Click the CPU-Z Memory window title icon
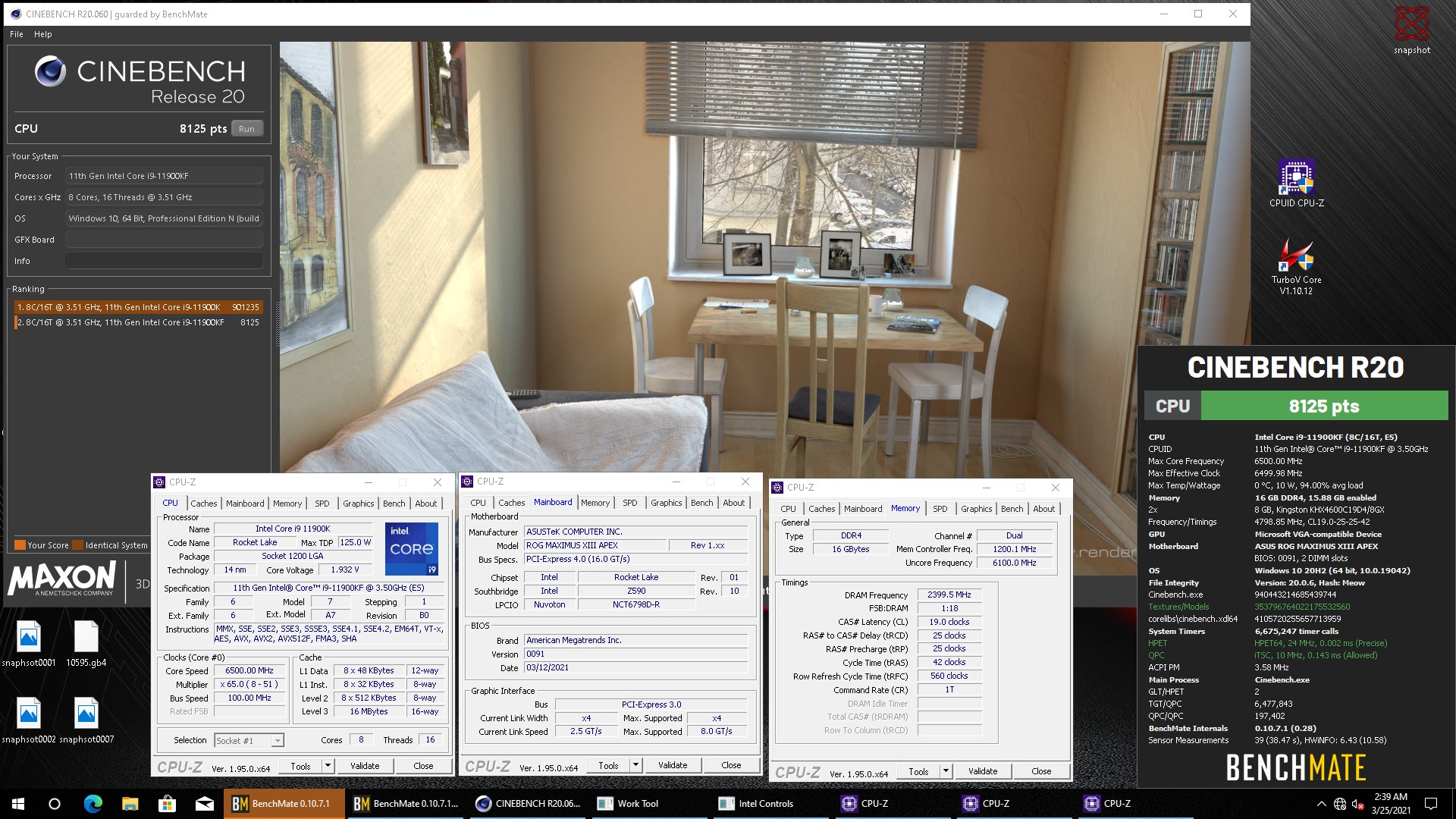The image size is (1456, 819). pos(777,488)
